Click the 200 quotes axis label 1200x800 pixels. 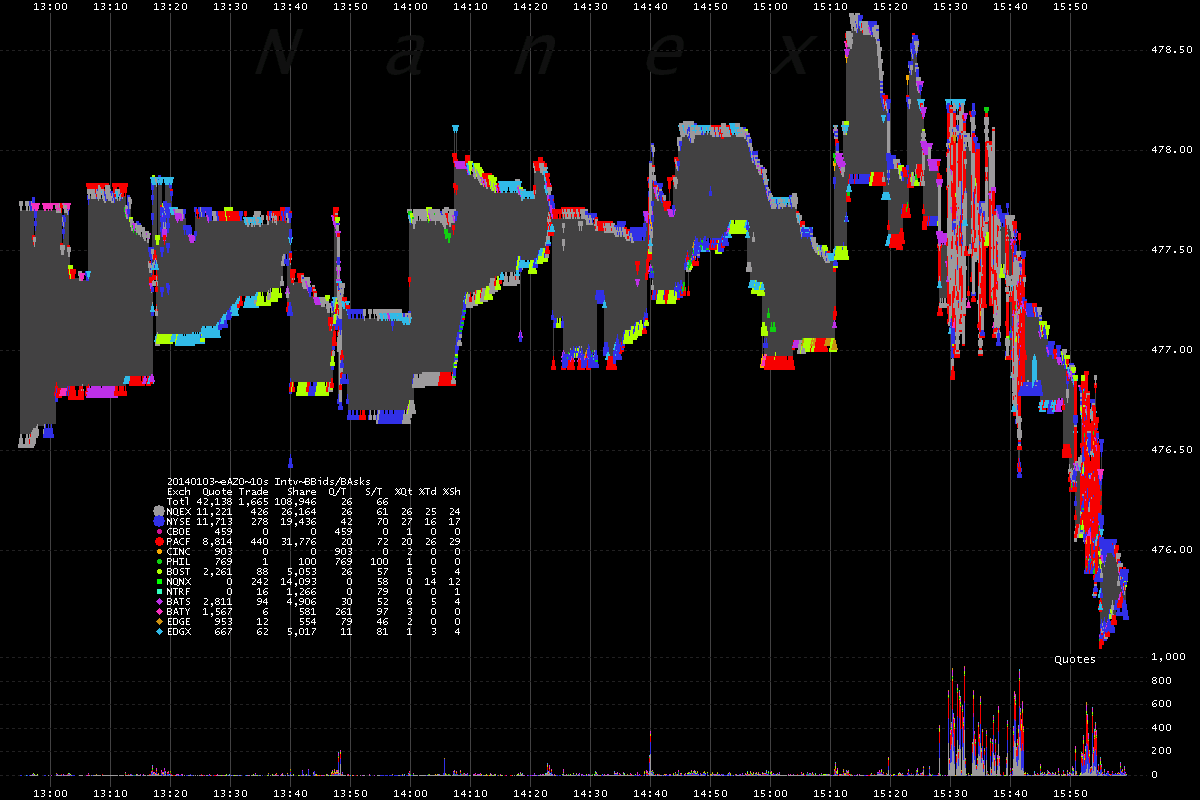pos(1161,750)
